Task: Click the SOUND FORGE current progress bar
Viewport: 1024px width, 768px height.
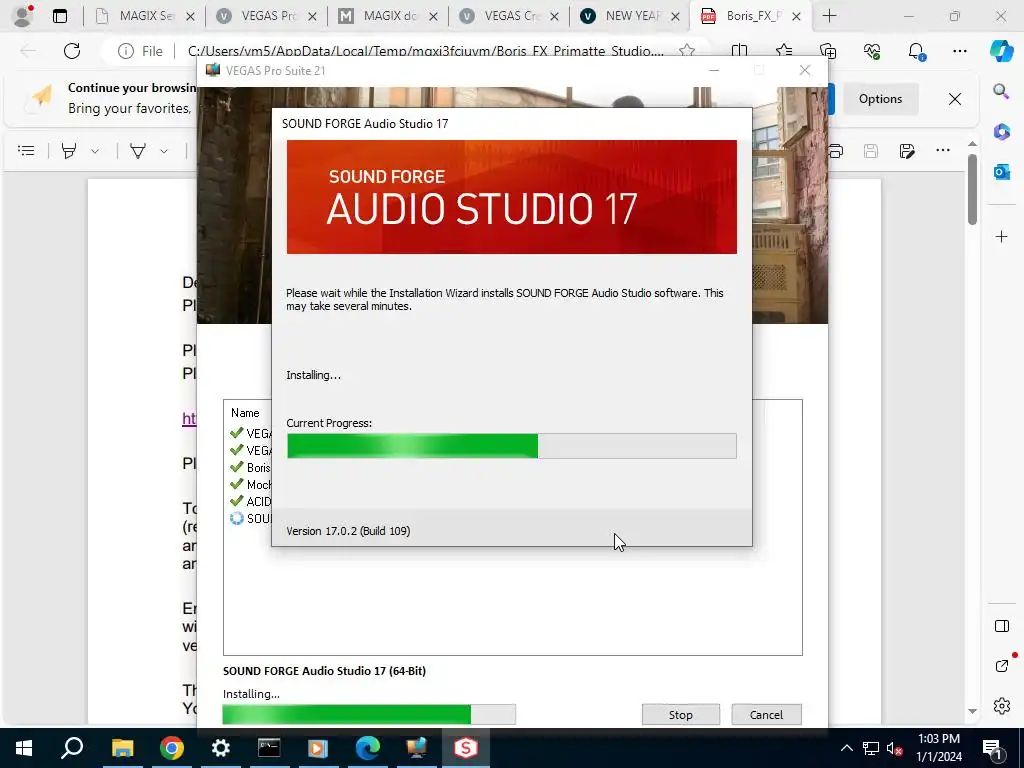Action: (x=511, y=446)
